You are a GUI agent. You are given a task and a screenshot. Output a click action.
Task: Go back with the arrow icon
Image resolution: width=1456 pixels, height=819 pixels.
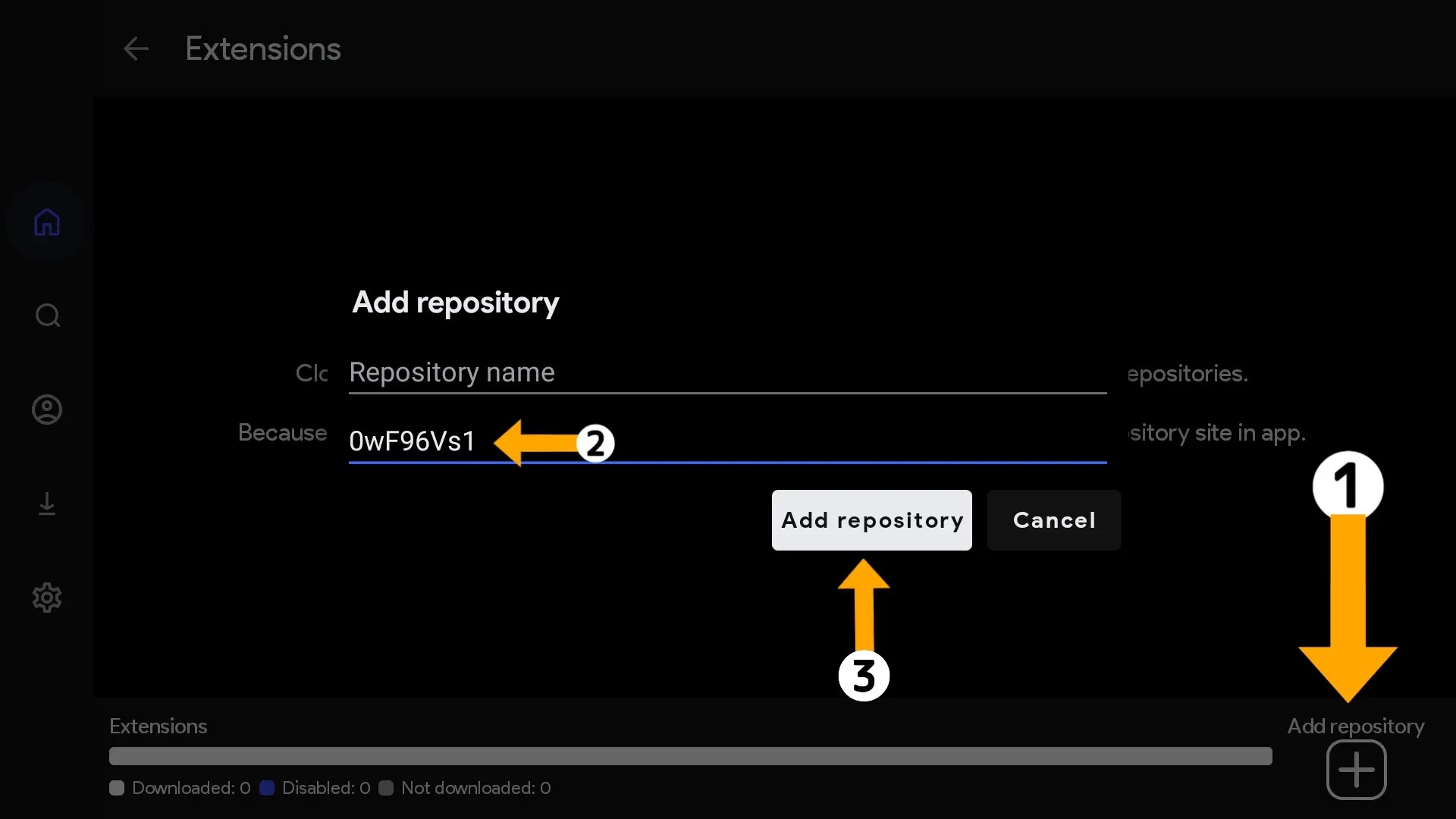(x=136, y=49)
